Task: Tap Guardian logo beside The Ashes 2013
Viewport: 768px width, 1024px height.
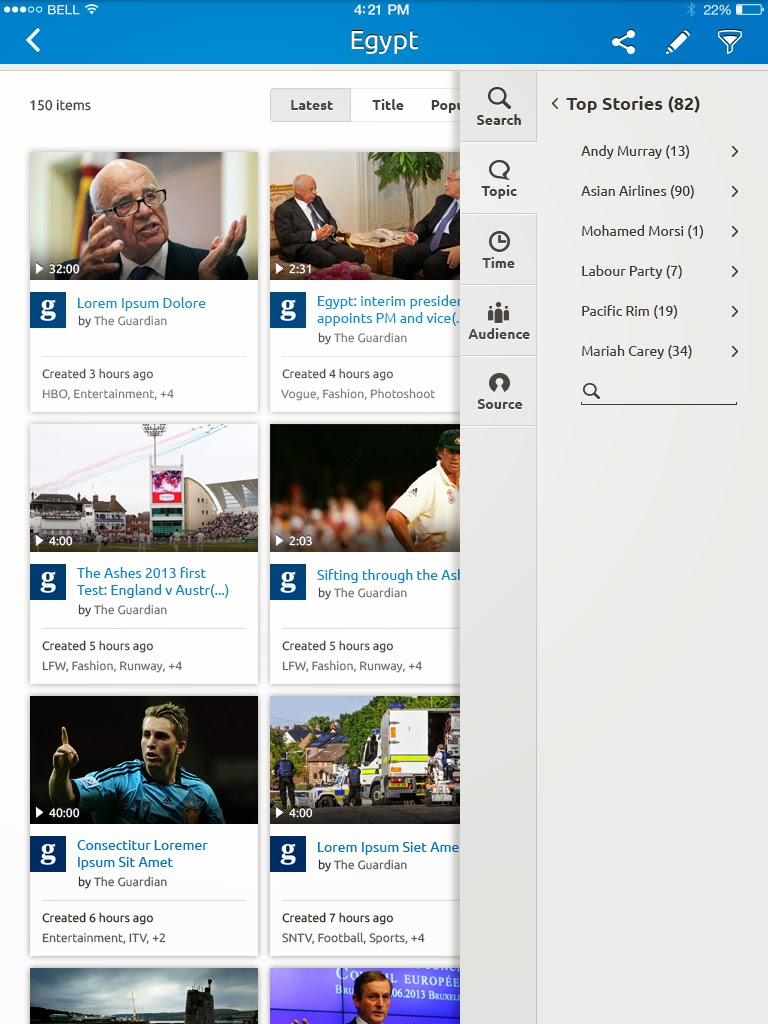Action: [x=48, y=581]
